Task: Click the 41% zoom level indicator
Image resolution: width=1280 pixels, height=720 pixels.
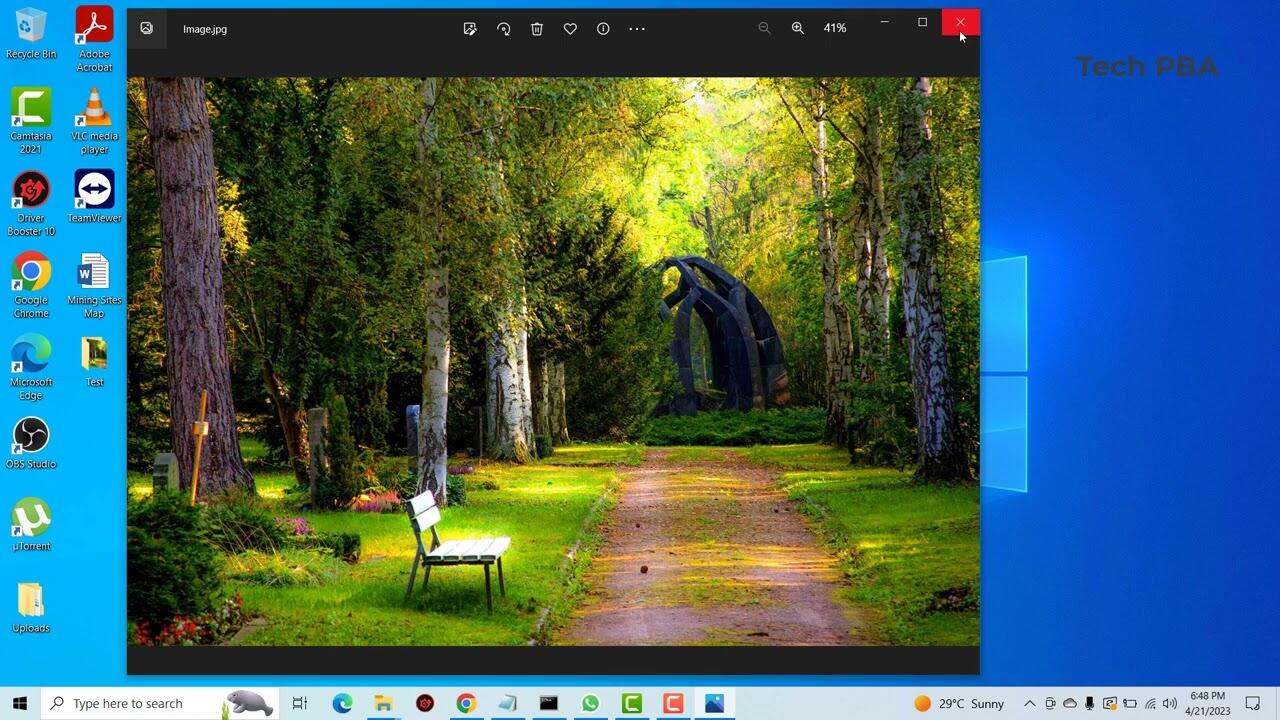Action: 835,28
